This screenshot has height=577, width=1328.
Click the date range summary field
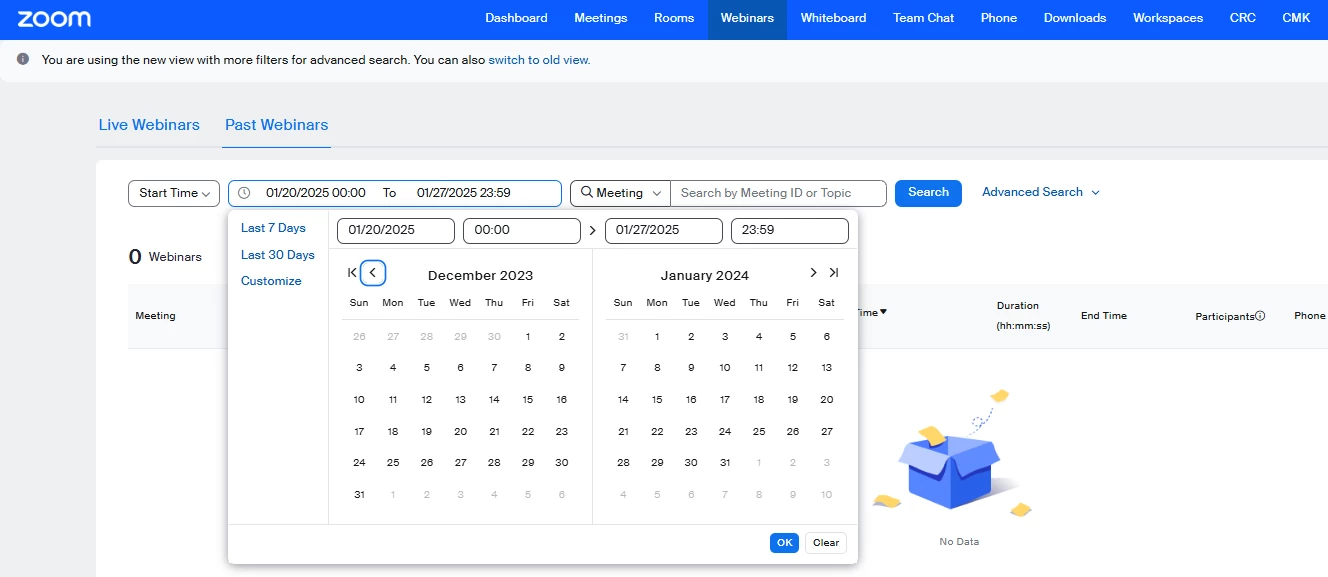coord(395,193)
